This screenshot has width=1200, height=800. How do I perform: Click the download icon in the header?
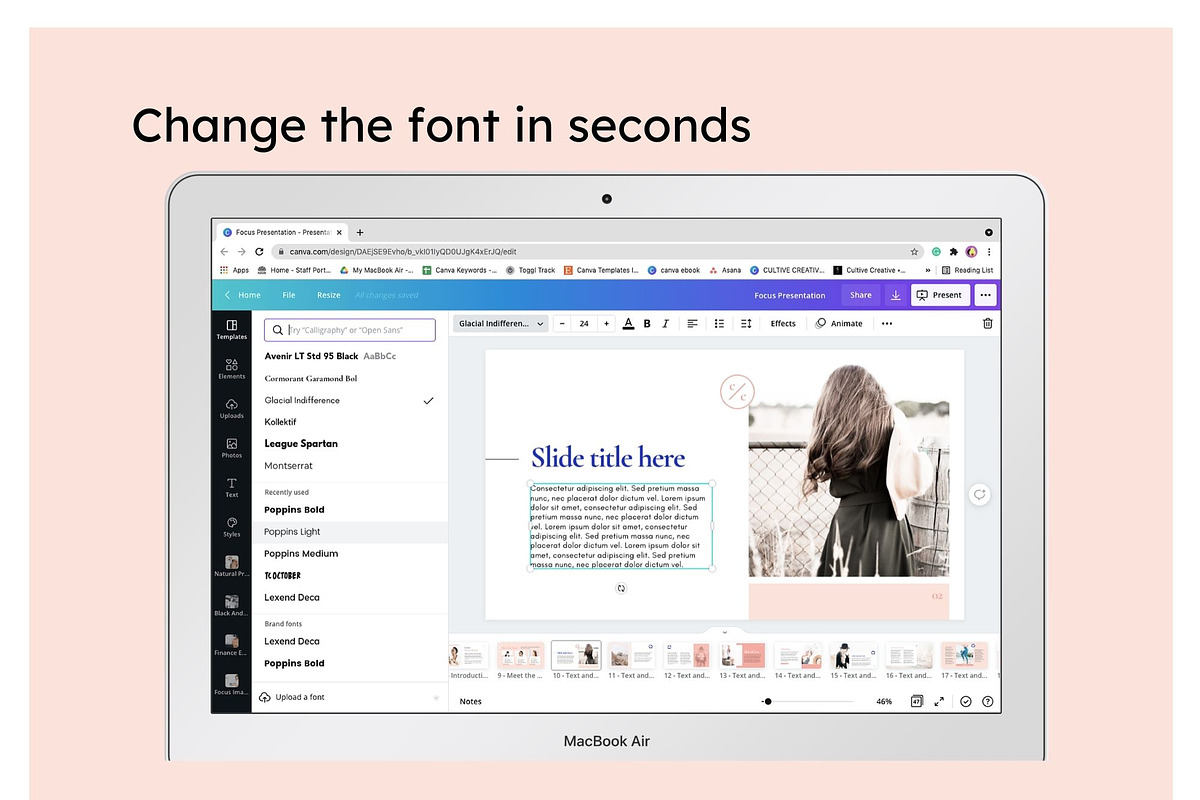click(x=895, y=295)
